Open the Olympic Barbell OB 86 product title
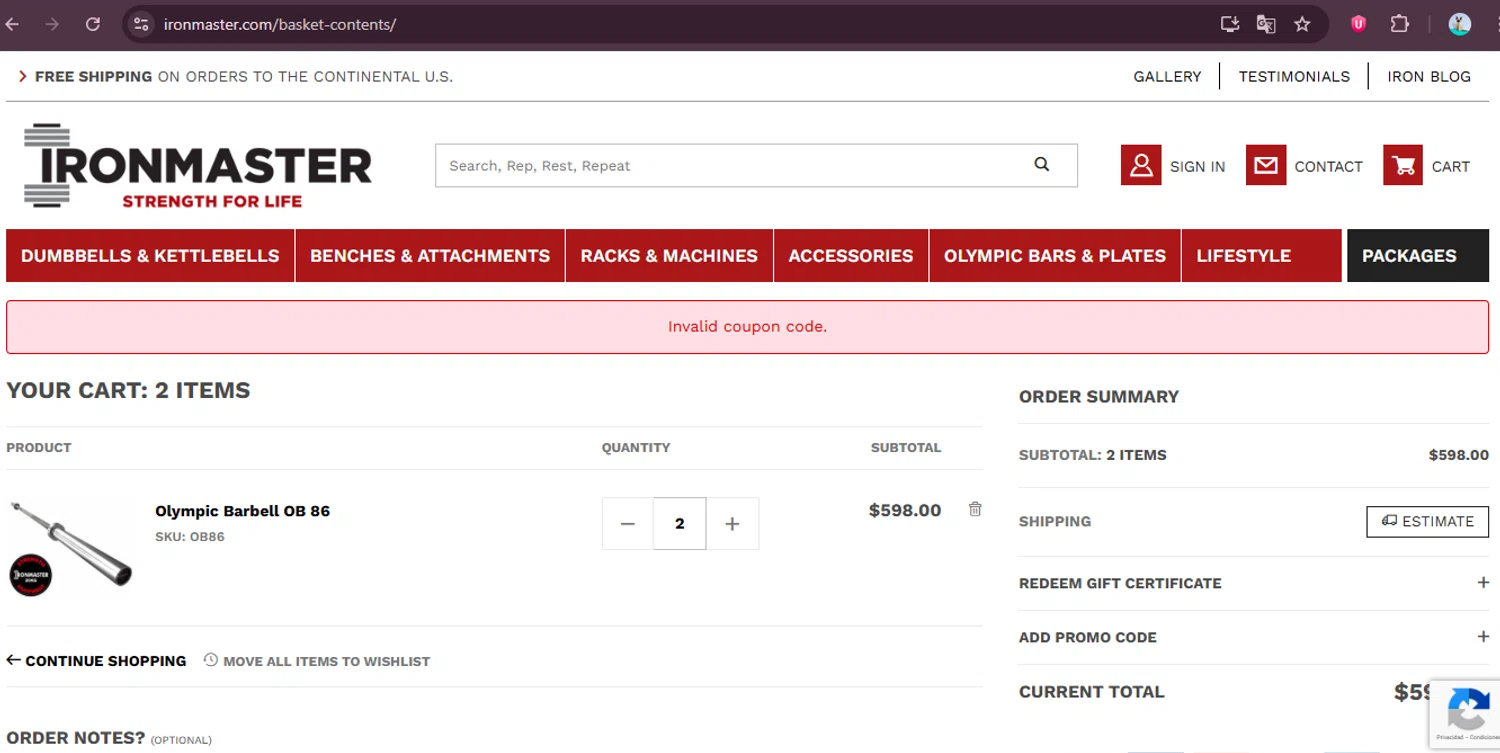The height and width of the screenshot is (753, 1500). [x=242, y=511]
